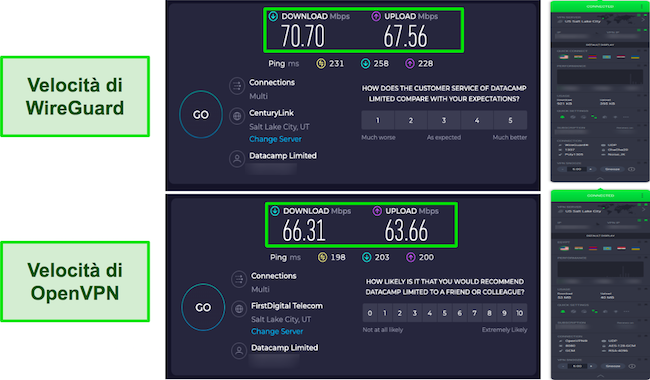
Task: Click the Connections icon in the FirstDigital test
Action: click(x=239, y=279)
